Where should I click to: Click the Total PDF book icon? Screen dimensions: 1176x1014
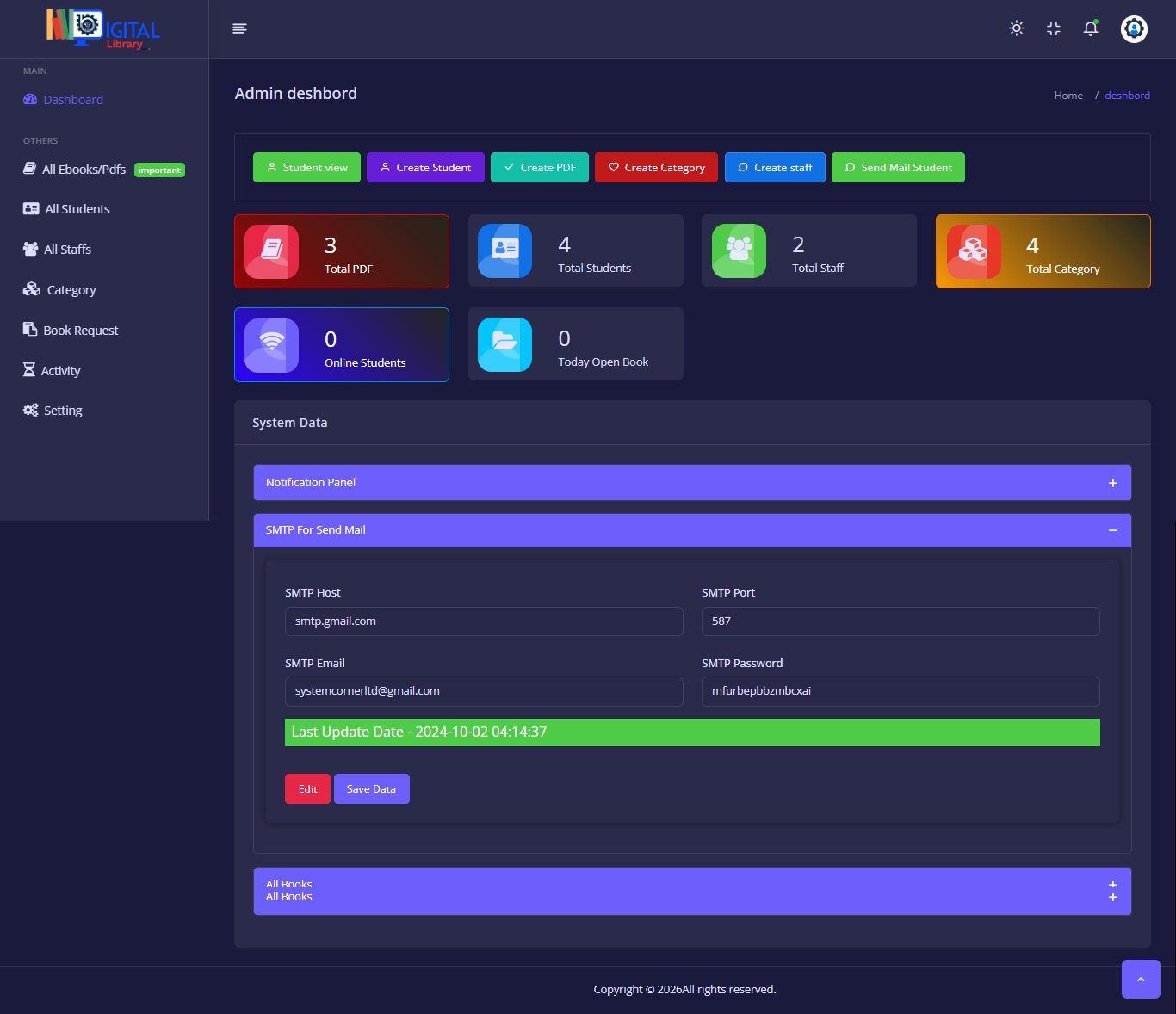click(272, 251)
